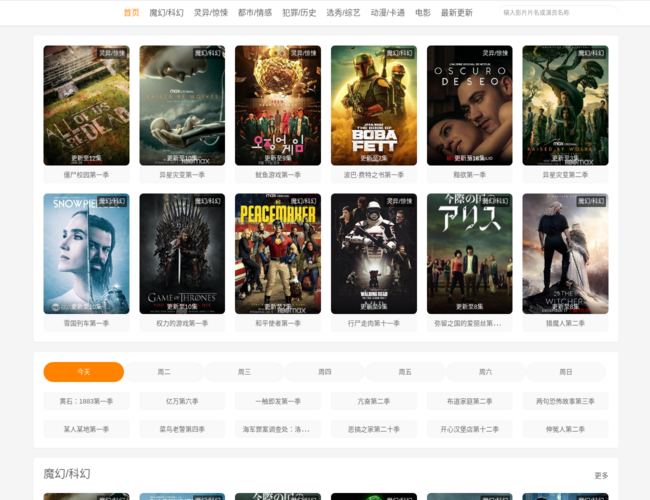650x500 pixels.
Task: Open 菜鸟老警第四季 in schedule
Action: point(182,429)
